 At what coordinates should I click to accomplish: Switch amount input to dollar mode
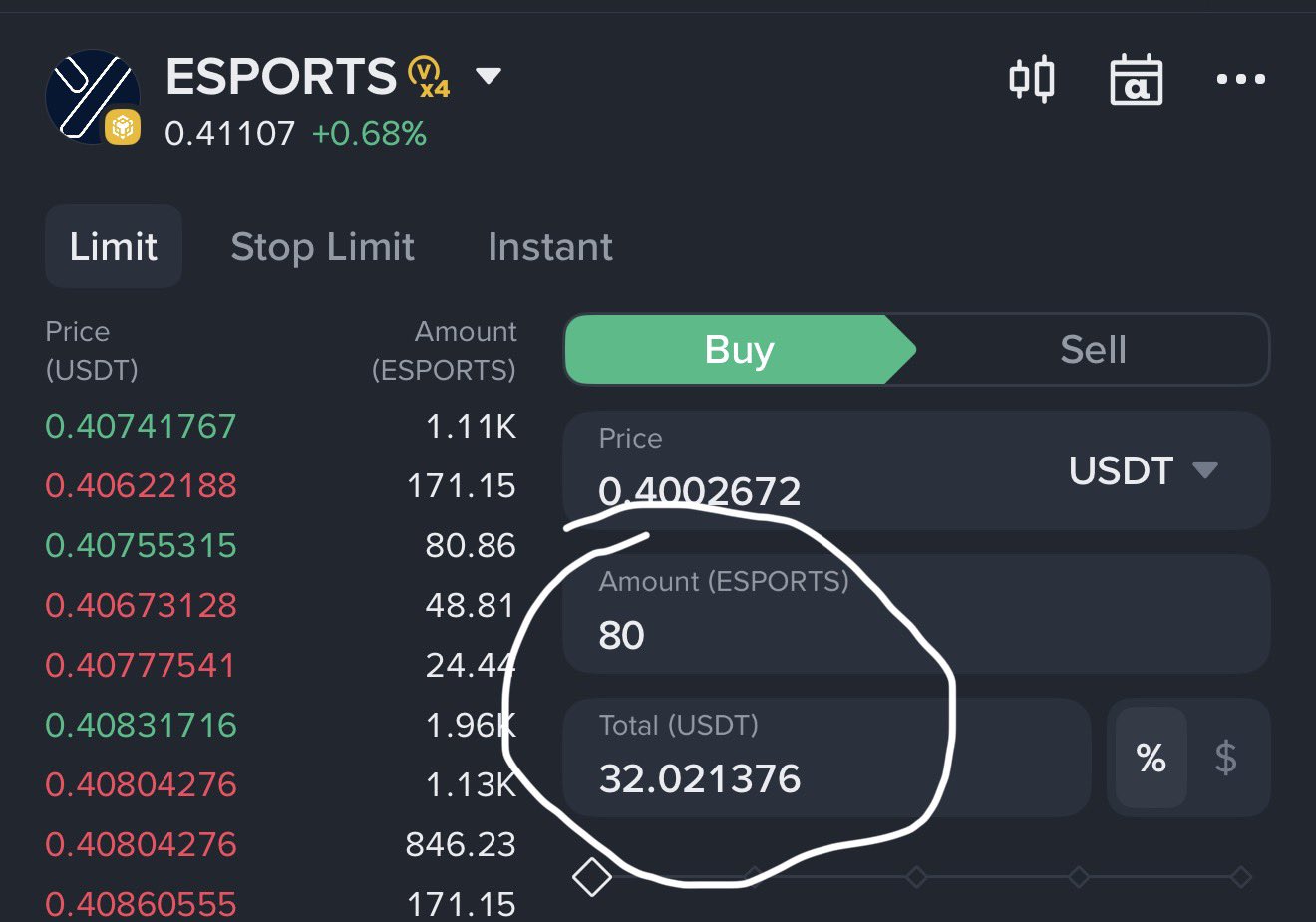click(1225, 759)
